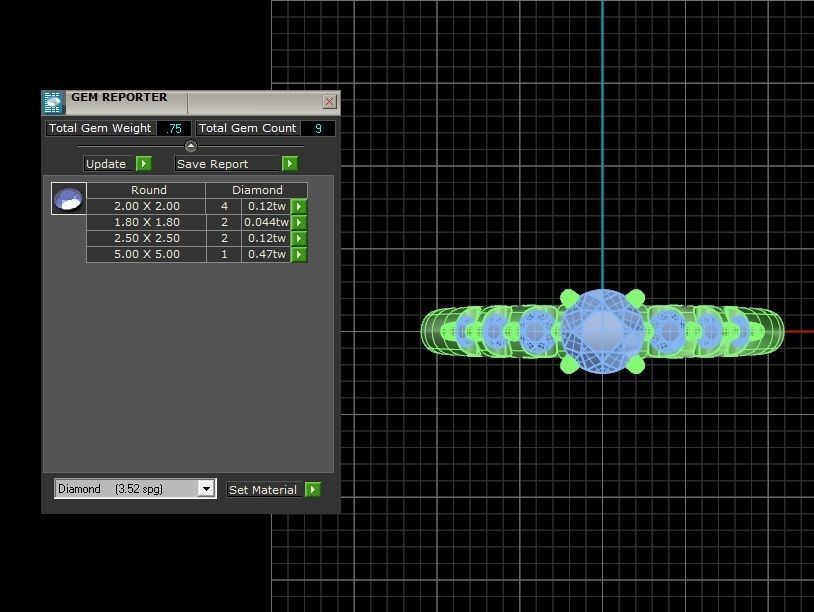Click the Total Gem Weight label
The image size is (814, 612).
tap(100, 128)
